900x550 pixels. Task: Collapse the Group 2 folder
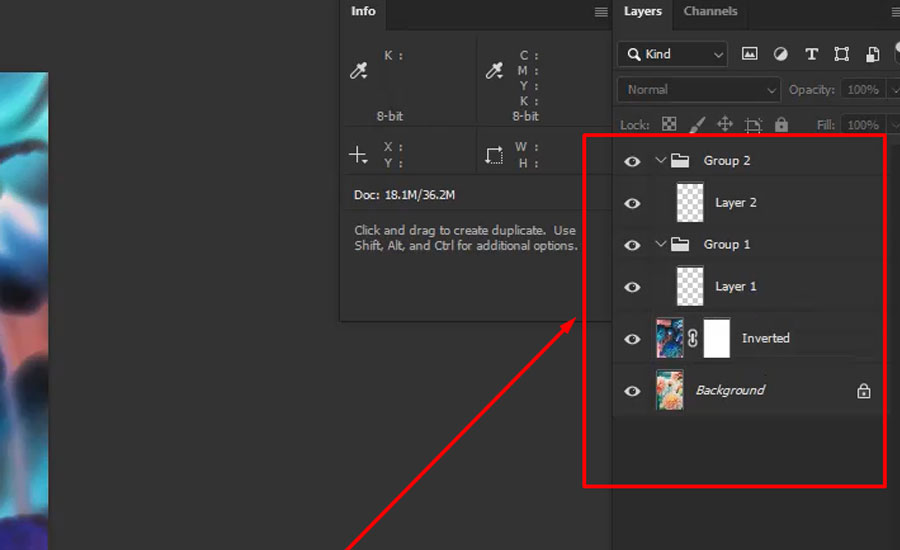tap(660, 160)
